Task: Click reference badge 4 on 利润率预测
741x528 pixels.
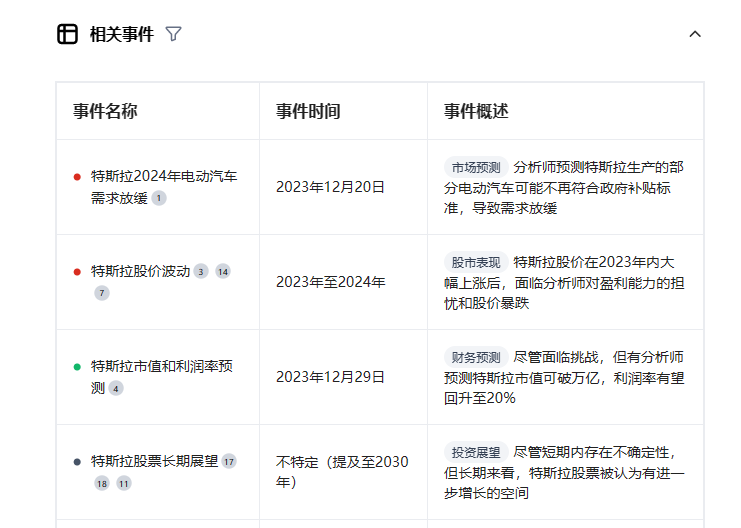Action: click(x=116, y=389)
